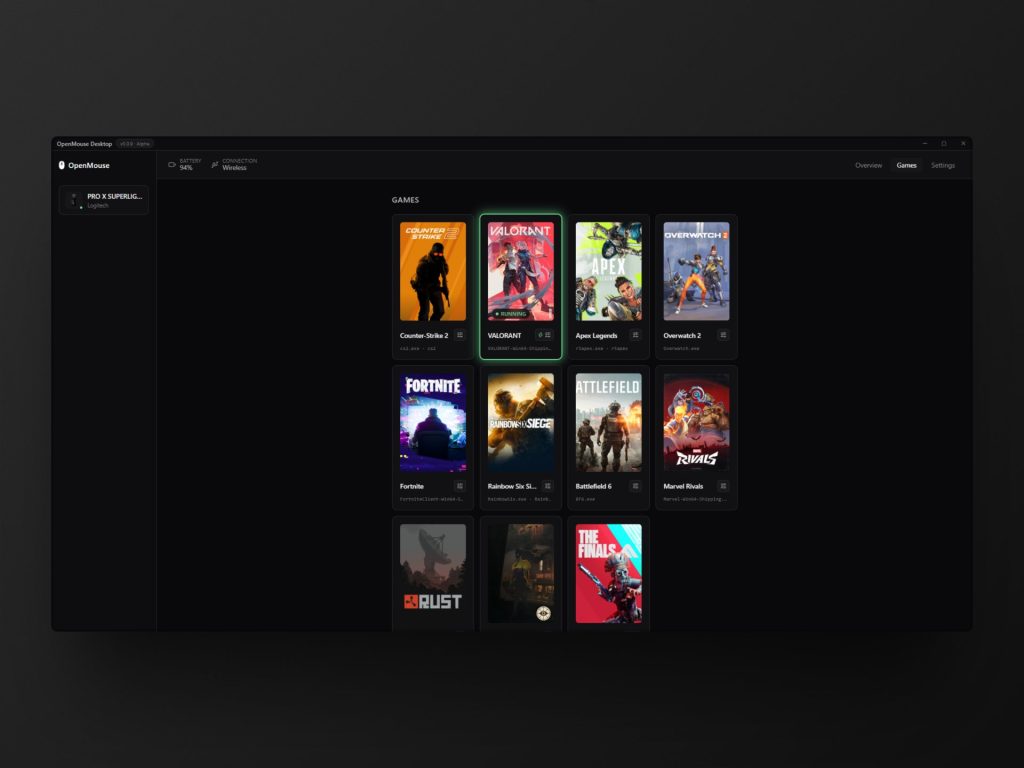This screenshot has height=768, width=1024.
Task: Select the Overwatch 2 cover art
Action: (x=696, y=271)
